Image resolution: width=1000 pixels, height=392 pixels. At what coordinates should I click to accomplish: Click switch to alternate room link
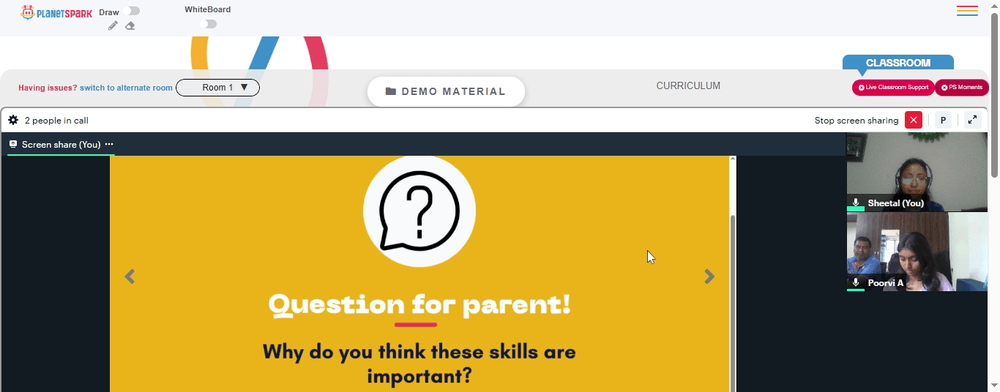[x=126, y=88]
